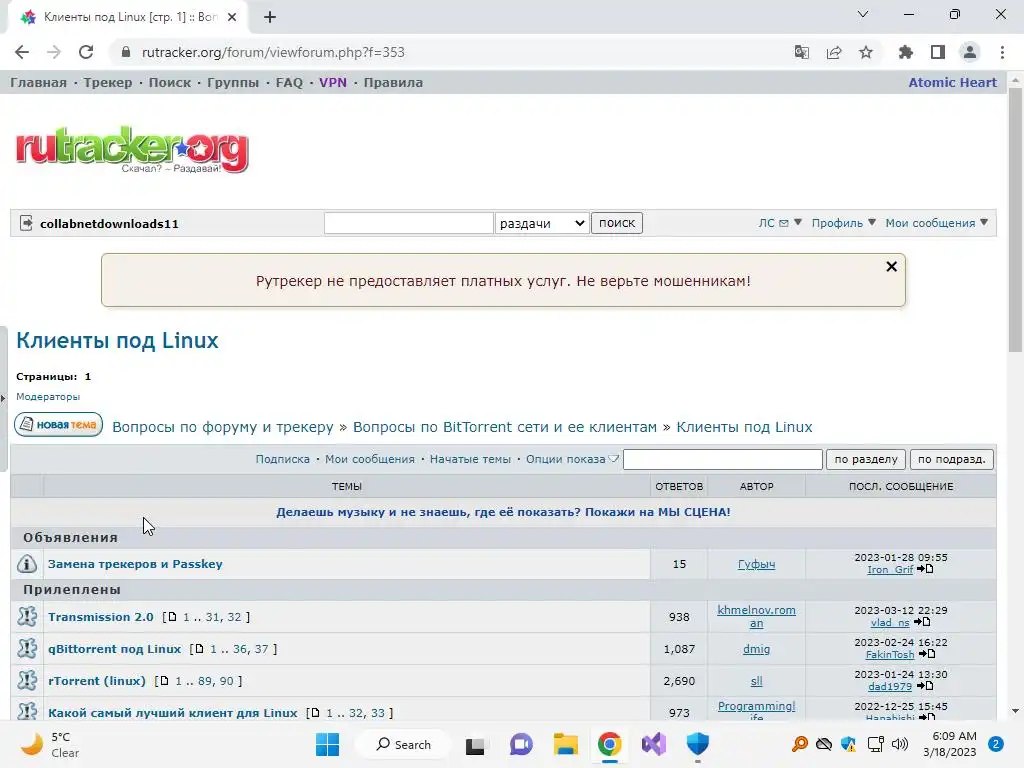
Task: Open Замена трекеров и Passkey topic
Action: pyautogui.click(x=135, y=564)
